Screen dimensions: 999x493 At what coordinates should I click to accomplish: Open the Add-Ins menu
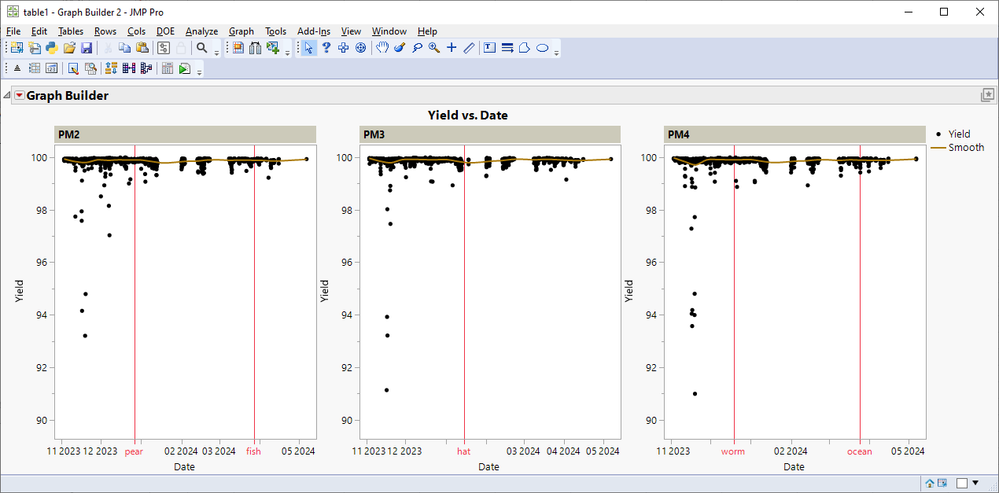click(314, 31)
